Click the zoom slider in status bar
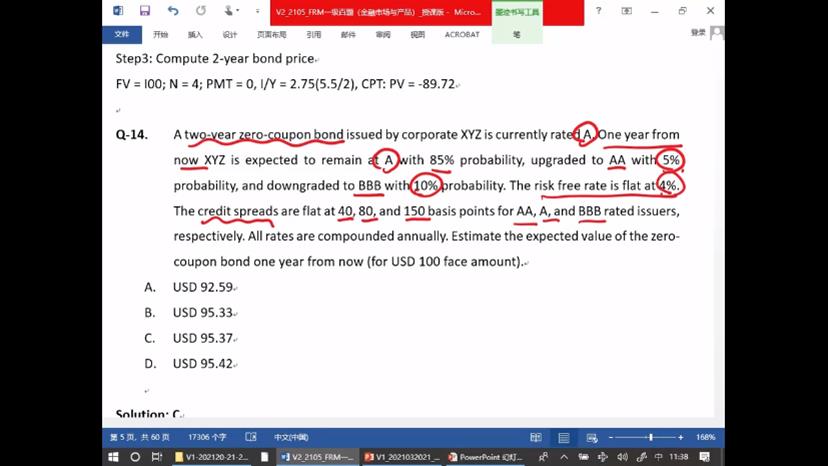The width and height of the screenshot is (828, 466). point(651,437)
